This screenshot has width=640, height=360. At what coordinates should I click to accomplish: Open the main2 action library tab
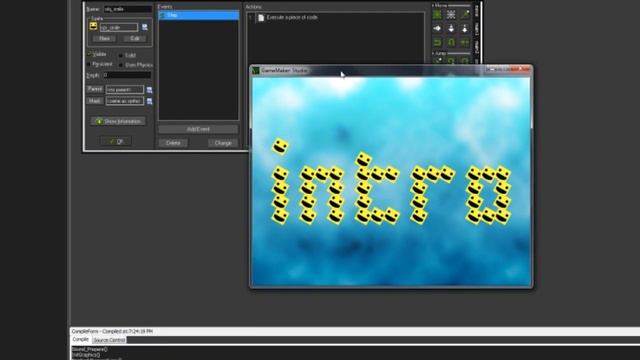pos(476,47)
